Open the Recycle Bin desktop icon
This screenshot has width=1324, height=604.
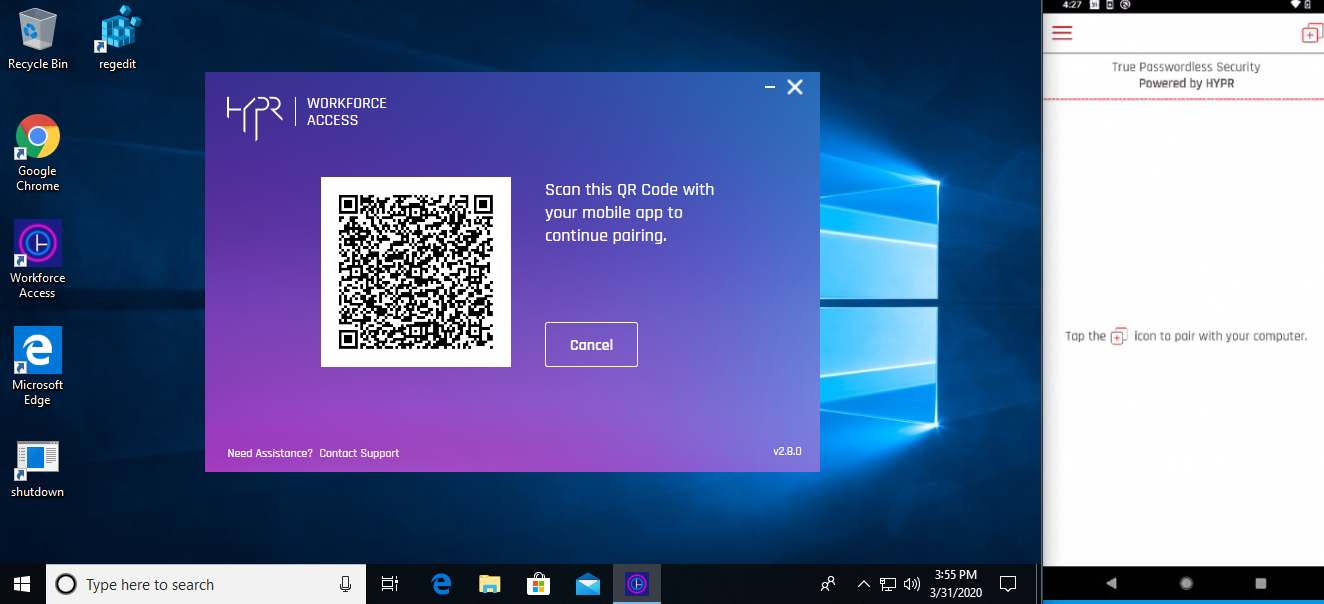point(38,40)
